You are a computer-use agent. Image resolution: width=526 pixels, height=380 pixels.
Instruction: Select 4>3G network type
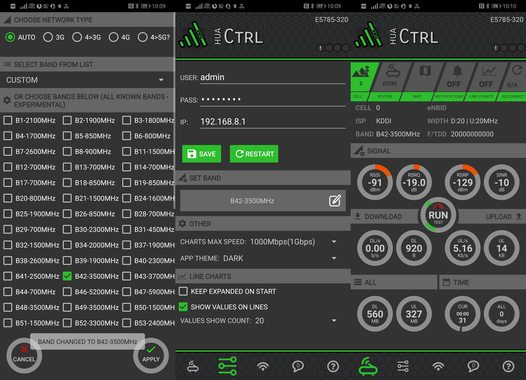click(87, 37)
